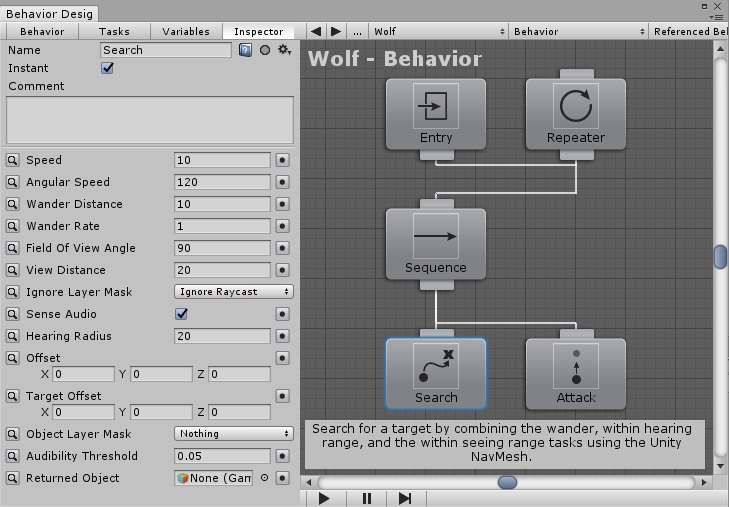
Task: Select the Search node in the graph
Action: (436, 374)
